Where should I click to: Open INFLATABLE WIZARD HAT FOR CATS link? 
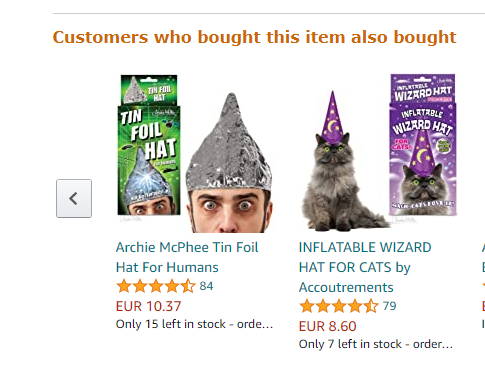(365, 267)
